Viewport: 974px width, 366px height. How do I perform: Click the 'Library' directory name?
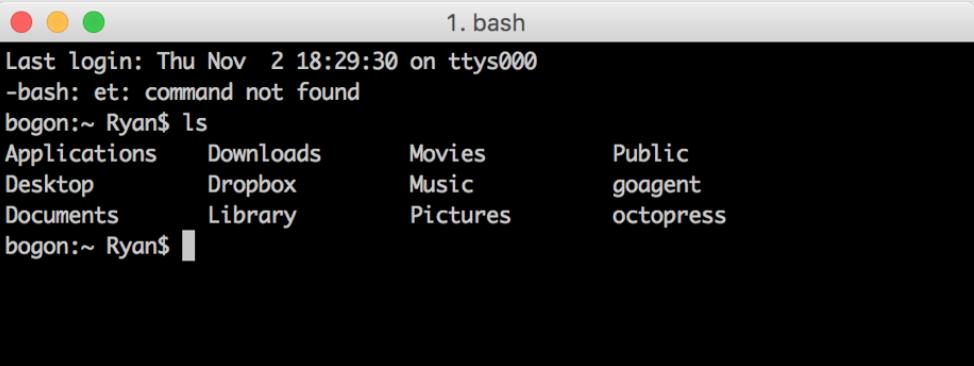click(x=252, y=216)
